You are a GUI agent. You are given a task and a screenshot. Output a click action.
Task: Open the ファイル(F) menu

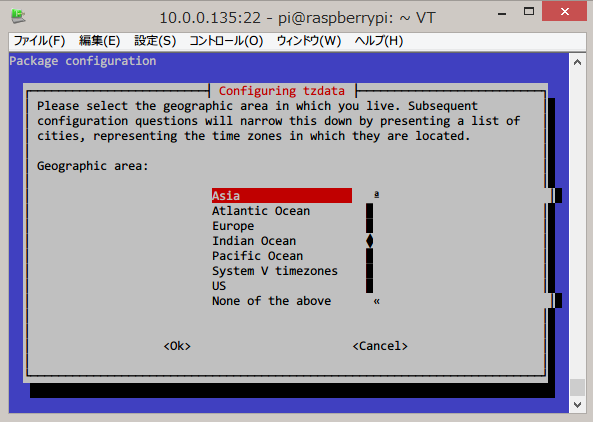39,40
